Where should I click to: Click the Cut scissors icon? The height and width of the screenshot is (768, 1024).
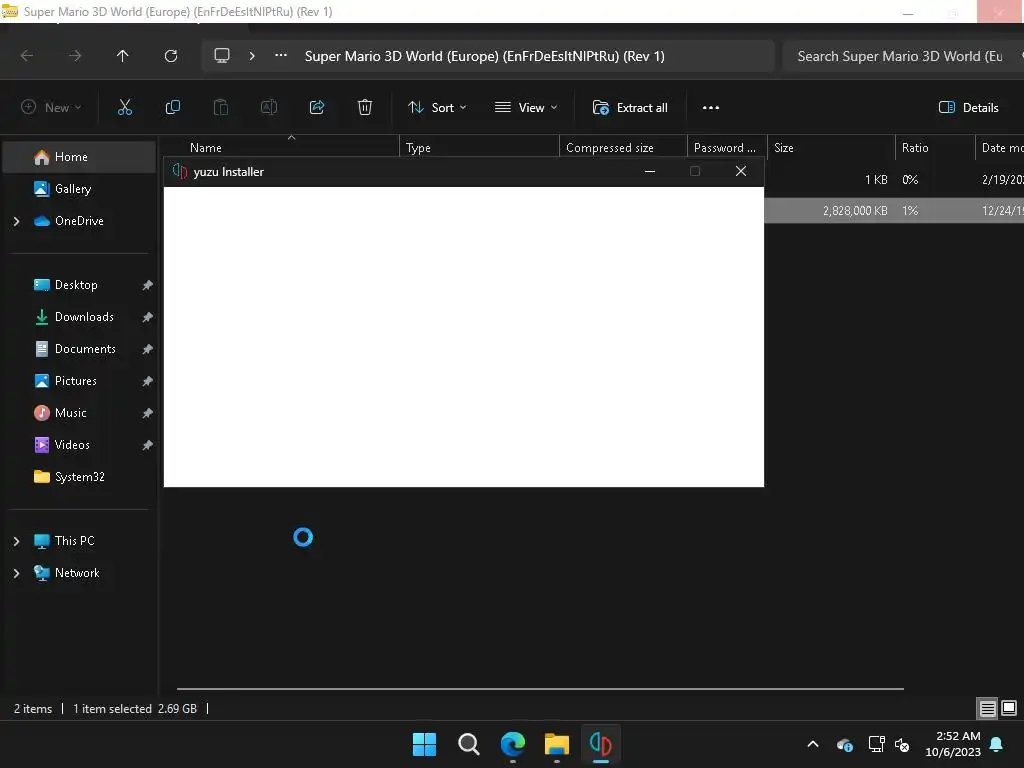click(x=124, y=108)
